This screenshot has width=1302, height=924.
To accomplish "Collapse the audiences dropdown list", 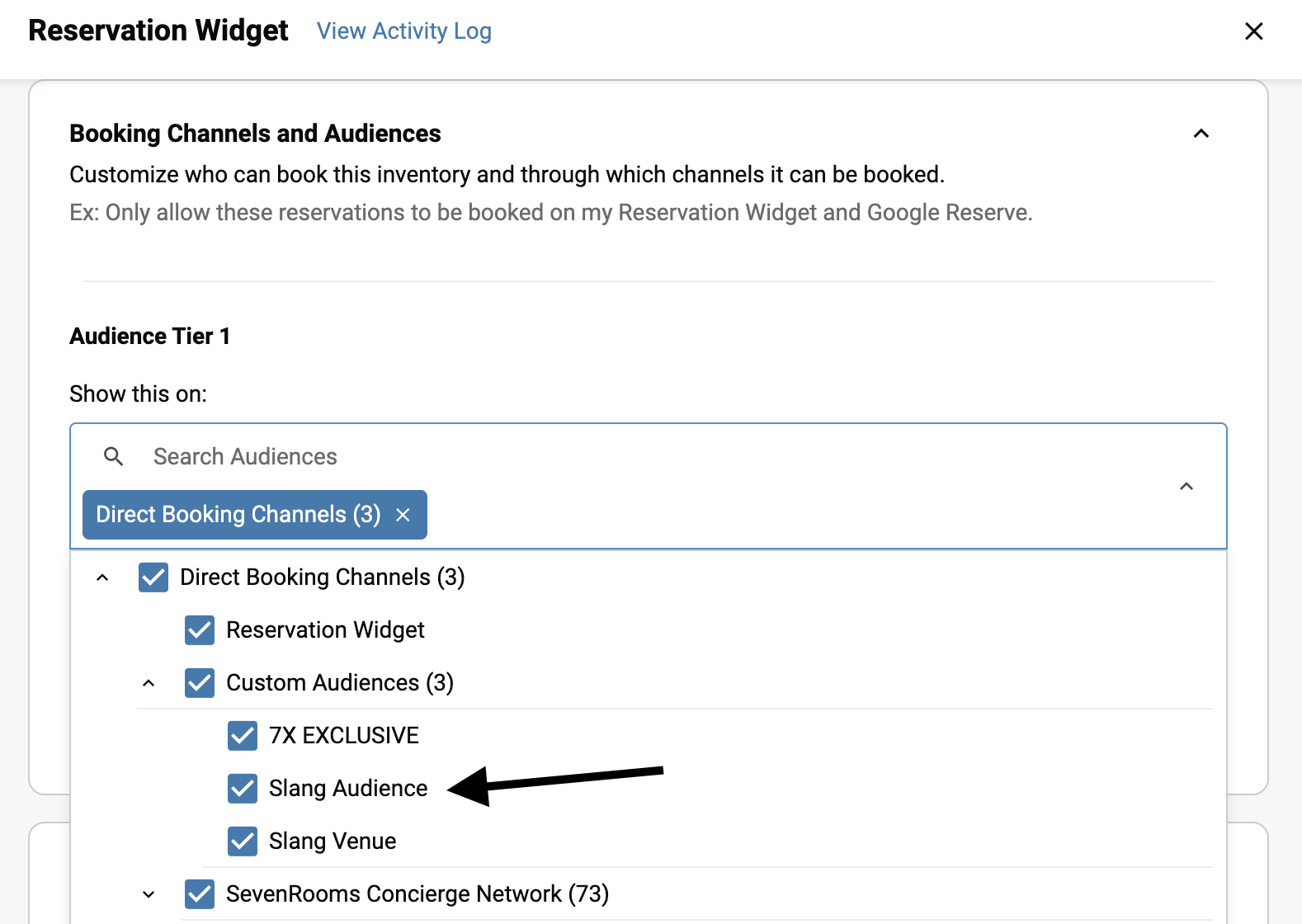I will [x=1186, y=486].
